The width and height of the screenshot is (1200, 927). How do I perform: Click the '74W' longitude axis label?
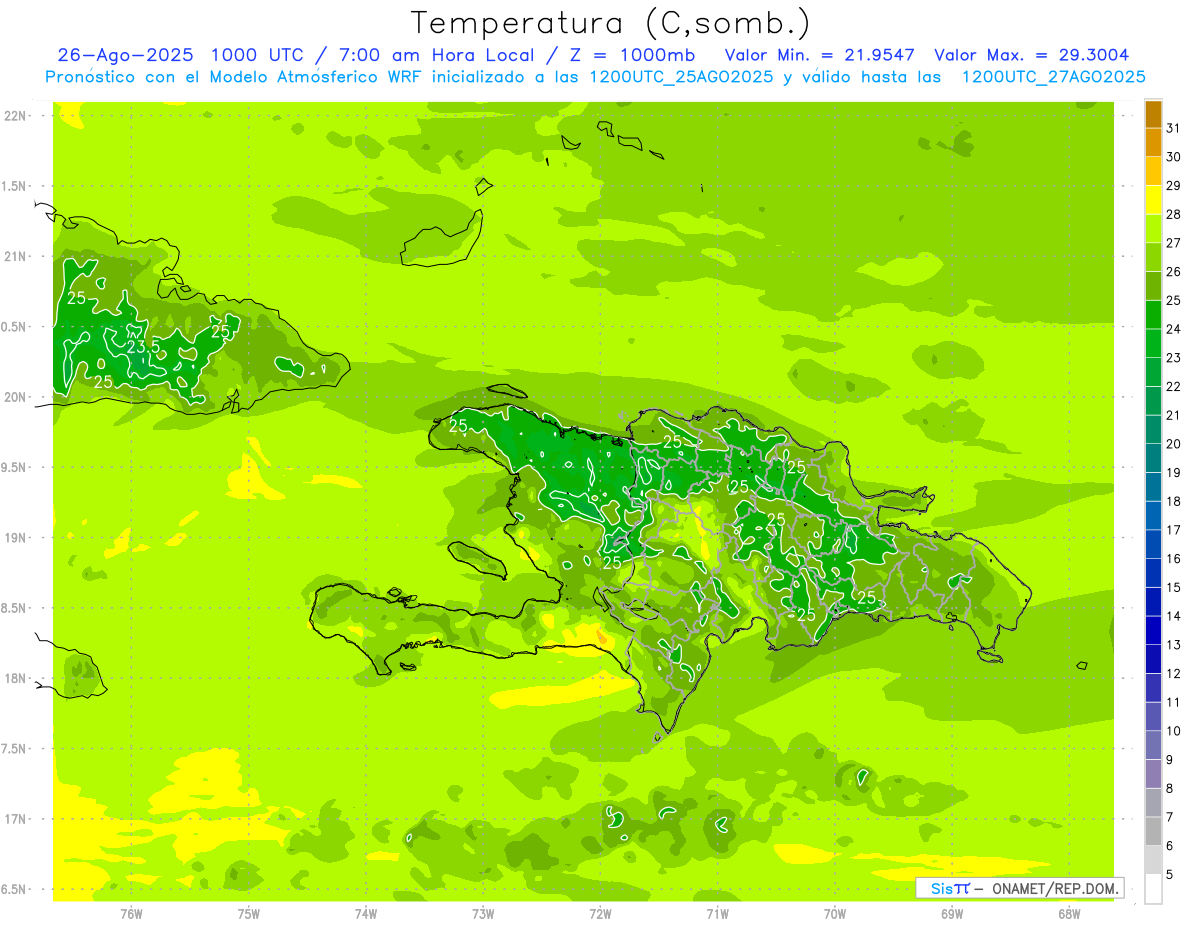click(x=366, y=914)
